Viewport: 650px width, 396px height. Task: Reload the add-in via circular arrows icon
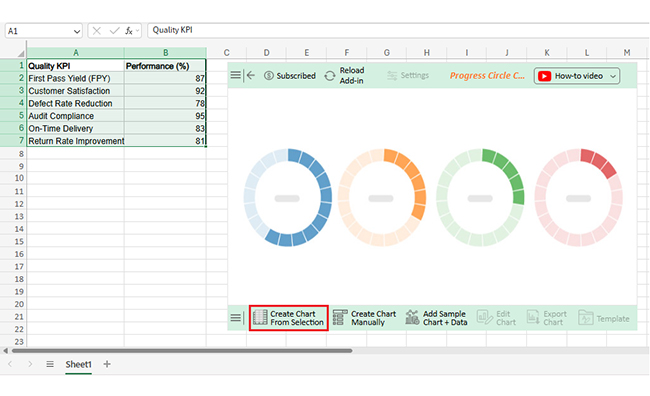coord(330,76)
